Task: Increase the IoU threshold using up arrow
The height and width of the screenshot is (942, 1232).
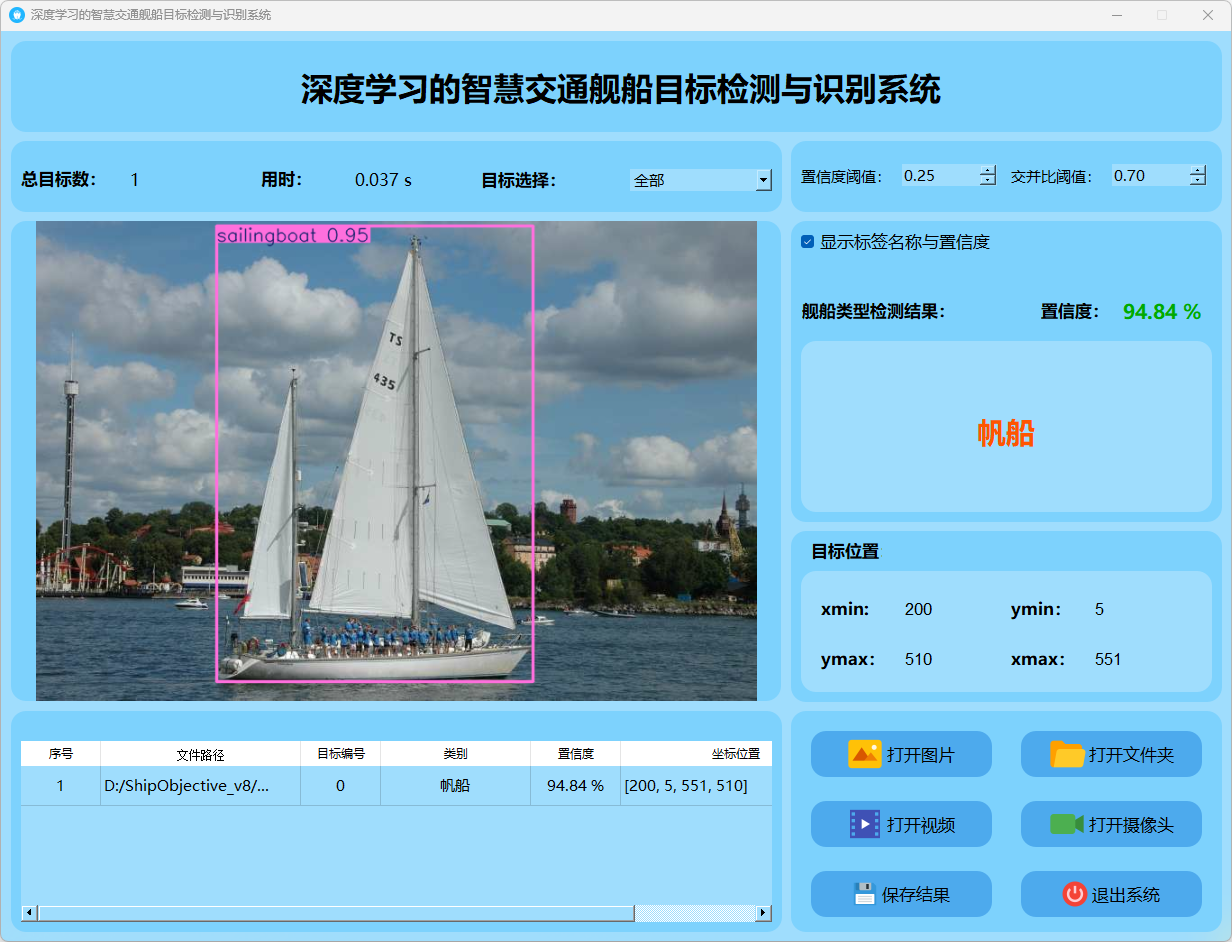Action: (1198, 170)
